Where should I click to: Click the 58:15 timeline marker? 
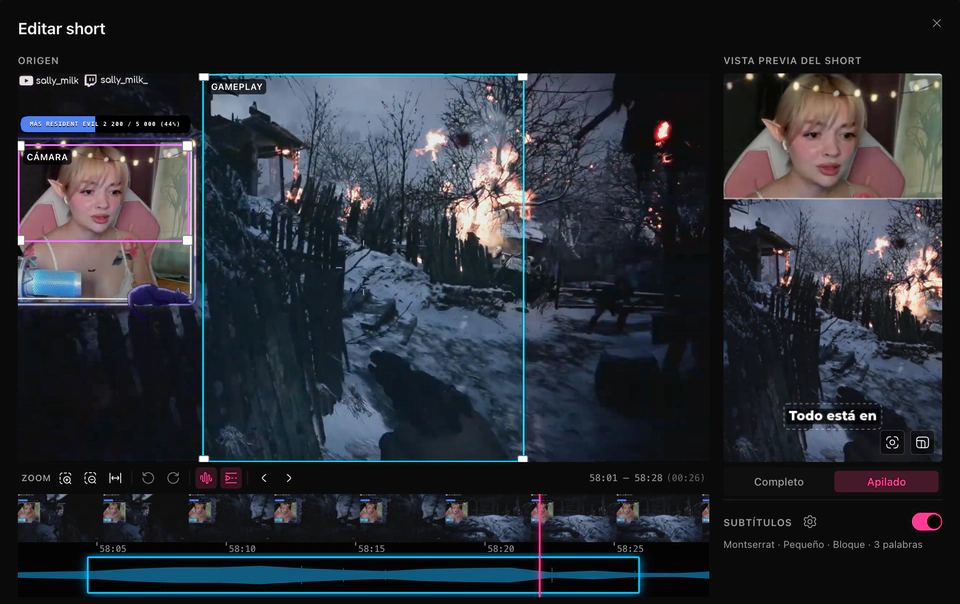click(x=371, y=549)
